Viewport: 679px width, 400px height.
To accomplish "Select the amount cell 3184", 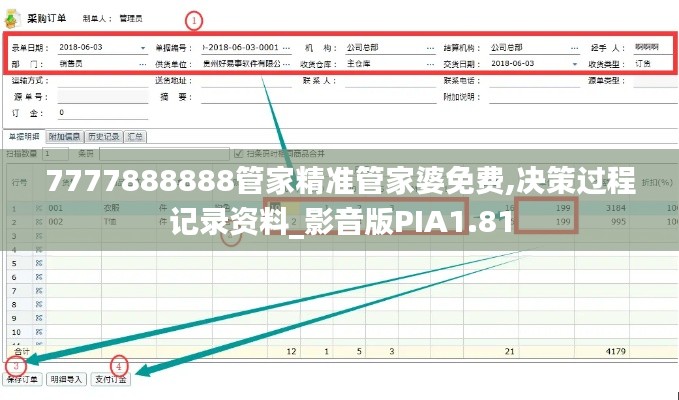I will [602, 208].
